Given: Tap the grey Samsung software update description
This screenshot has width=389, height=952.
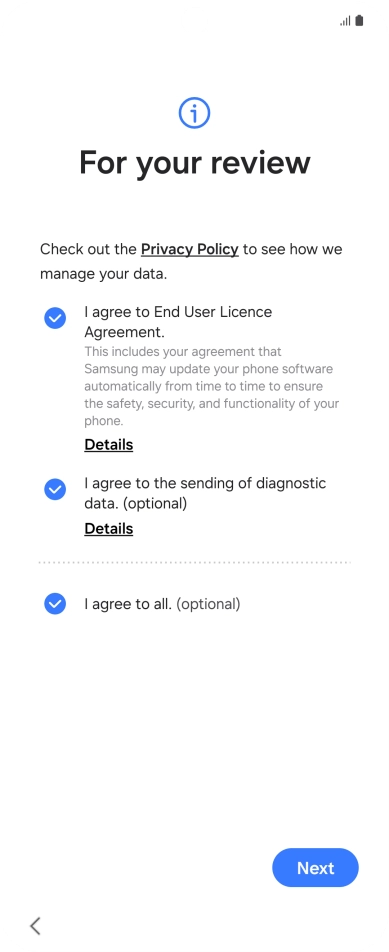Looking at the screenshot, I should tap(211, 386).
